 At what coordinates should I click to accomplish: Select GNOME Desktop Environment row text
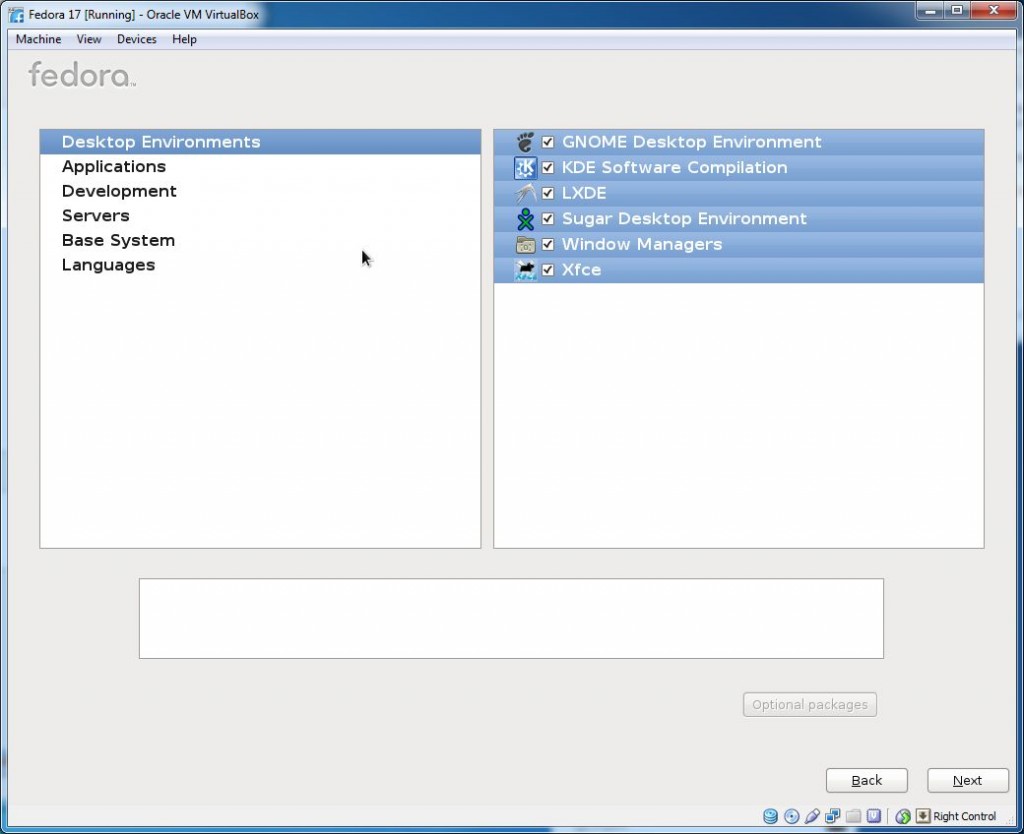692,142
